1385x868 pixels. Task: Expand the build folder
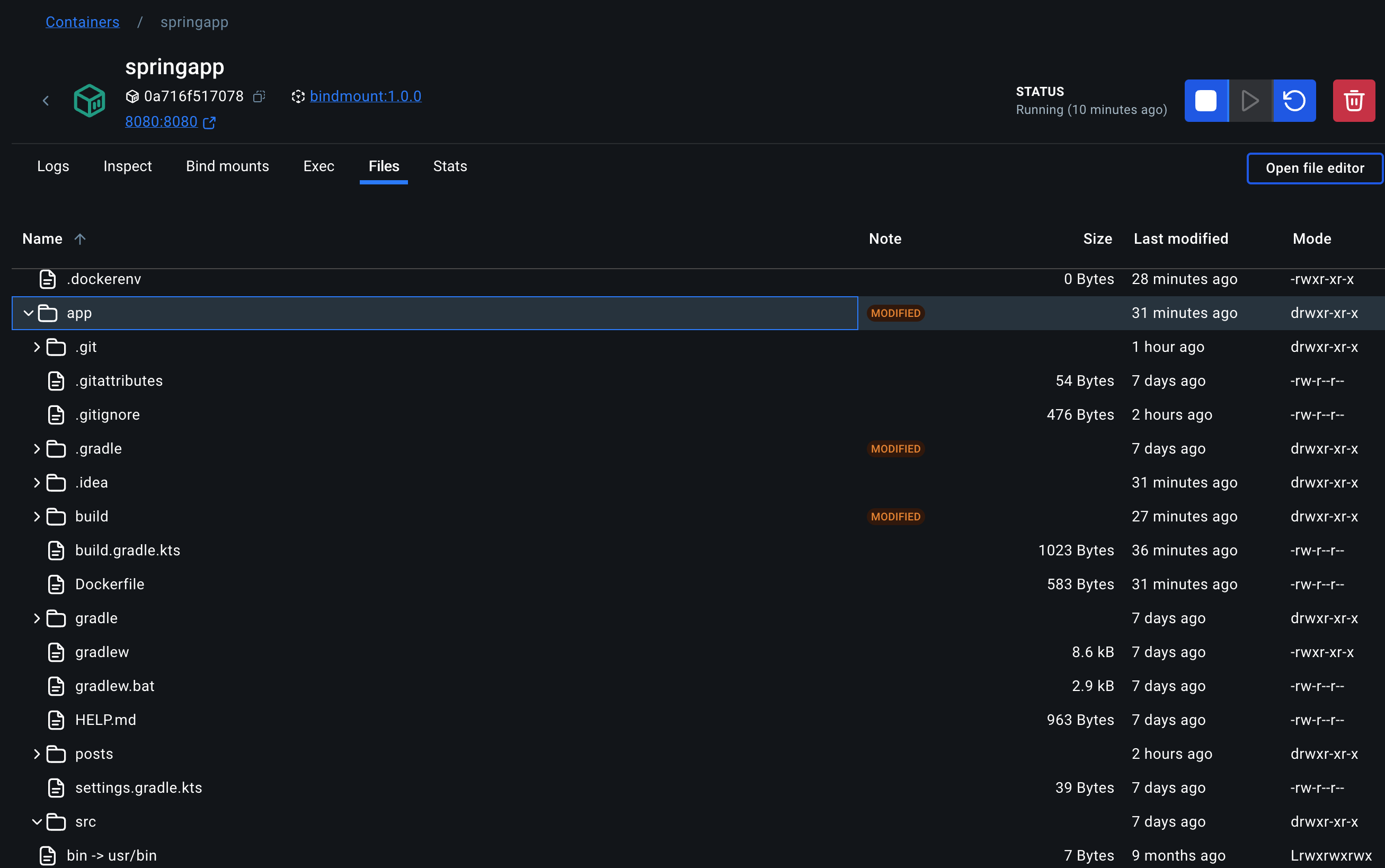click(37, 517)
